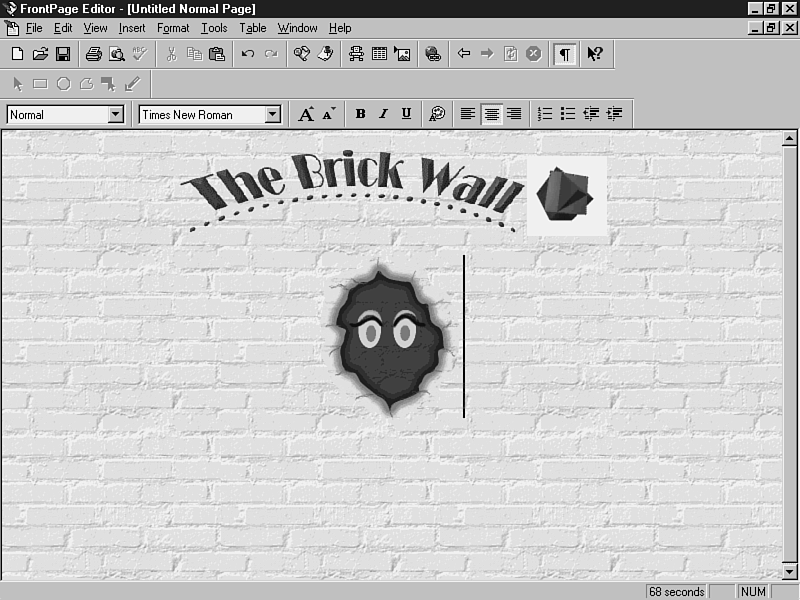
Task: Open the Text Color palette icon
Action: click(437, 114)
